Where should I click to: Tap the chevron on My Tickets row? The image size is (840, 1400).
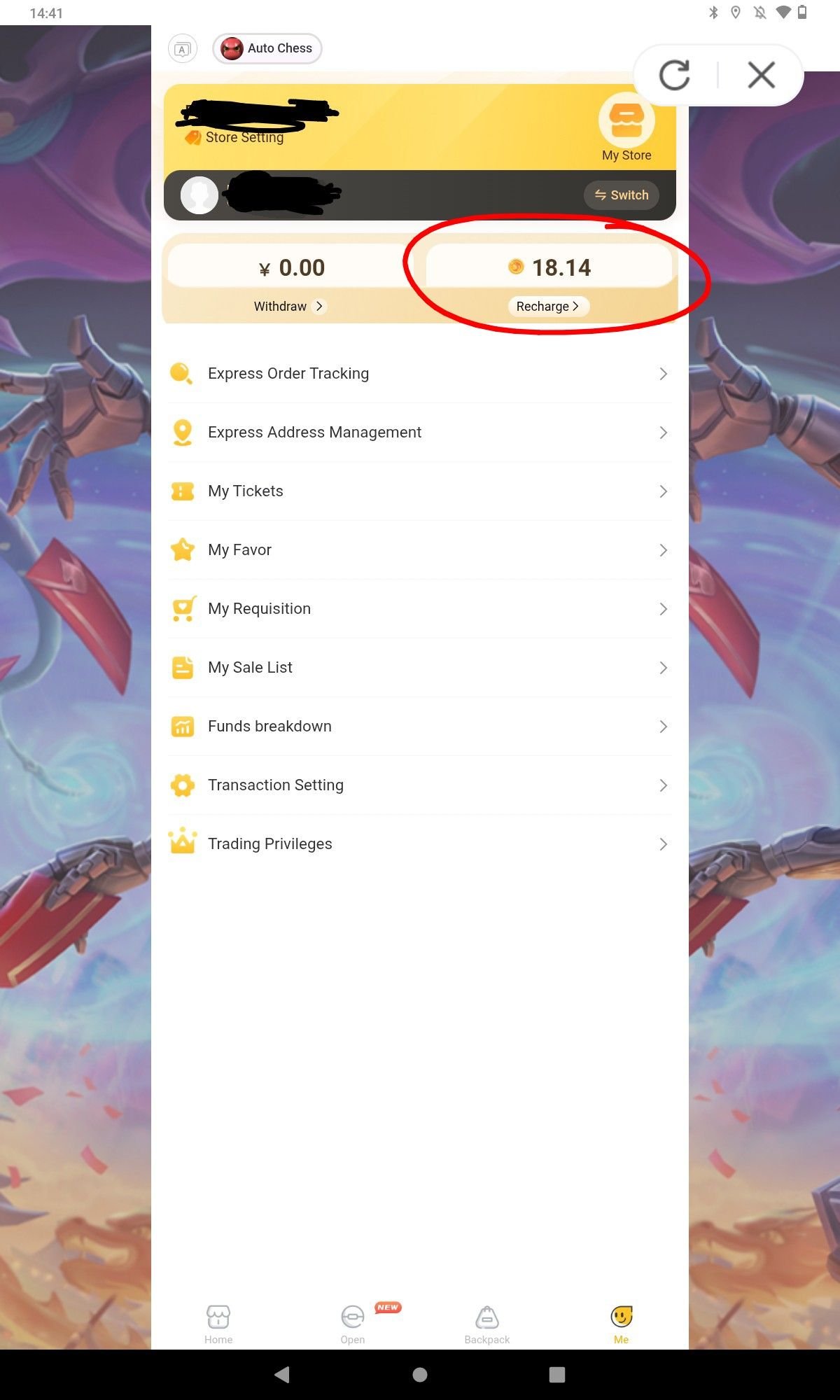[663, 491]
